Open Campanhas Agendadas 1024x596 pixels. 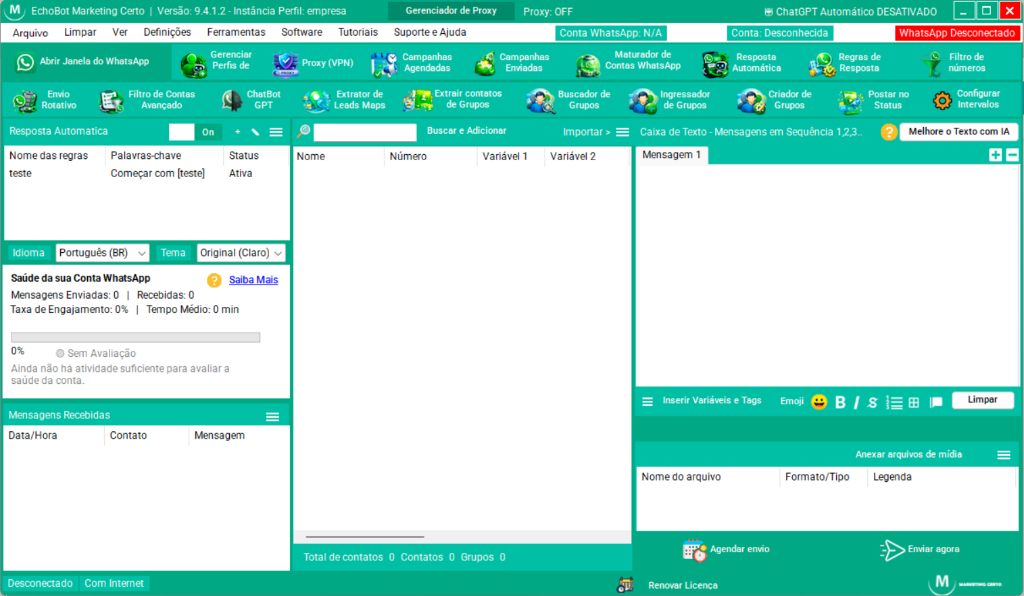point(411,63)
